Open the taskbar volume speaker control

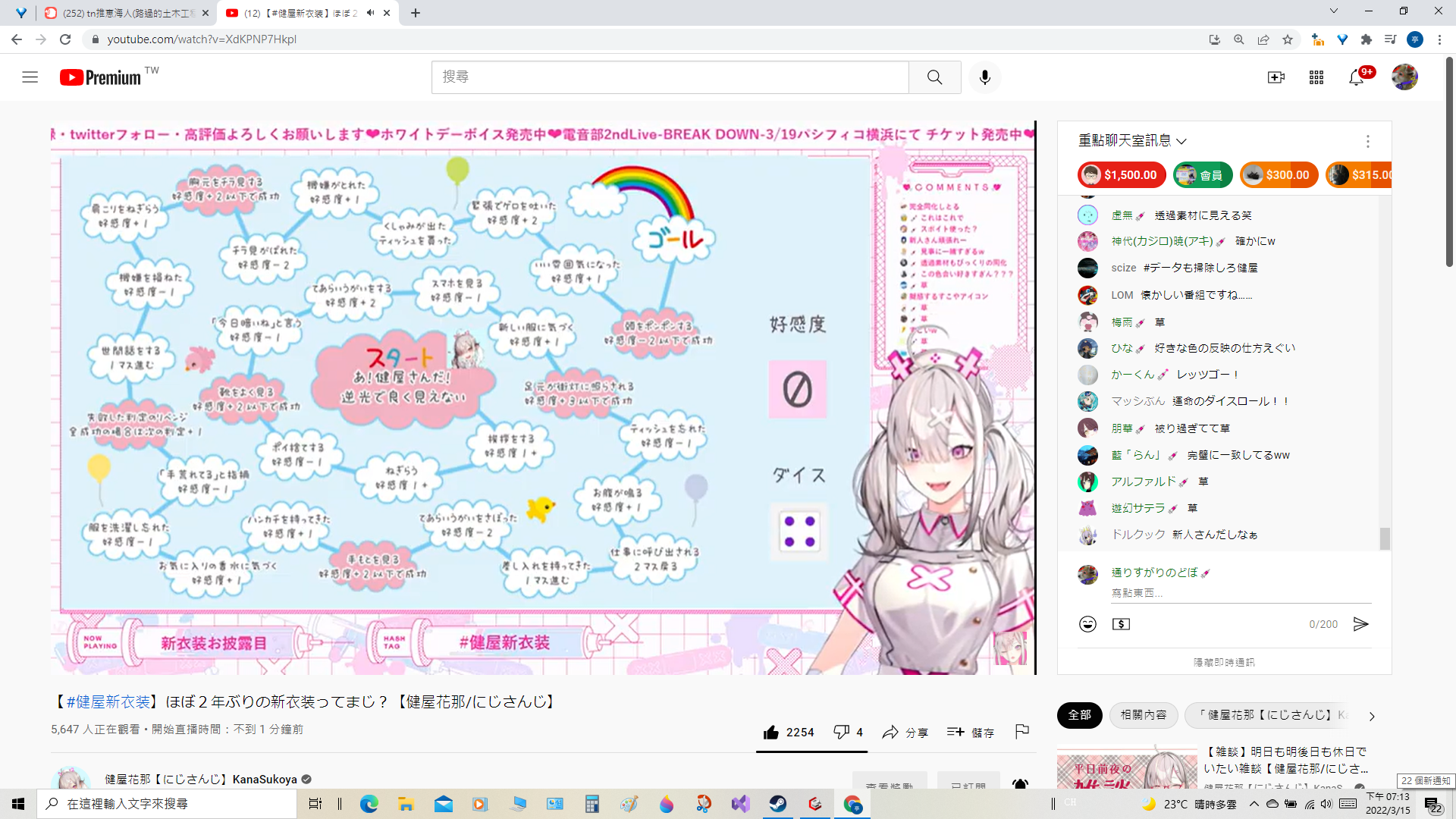(1326, 804)
